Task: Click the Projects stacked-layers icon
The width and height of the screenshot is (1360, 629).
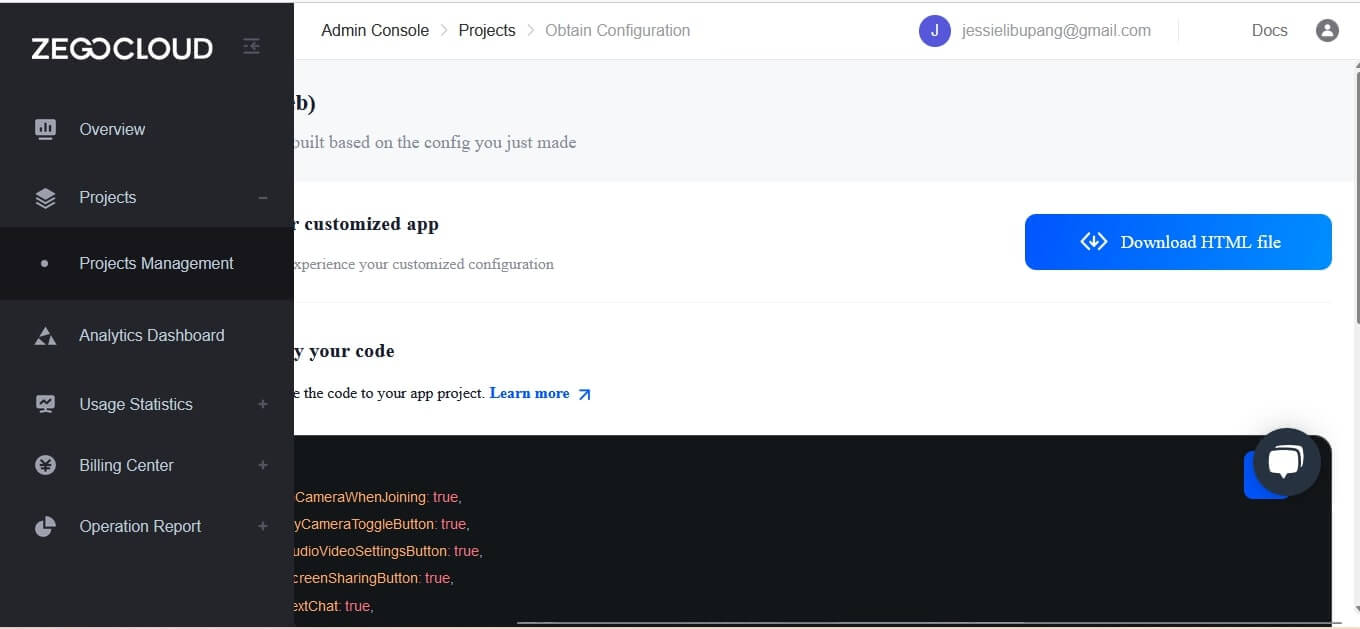Action: (45, 197)
